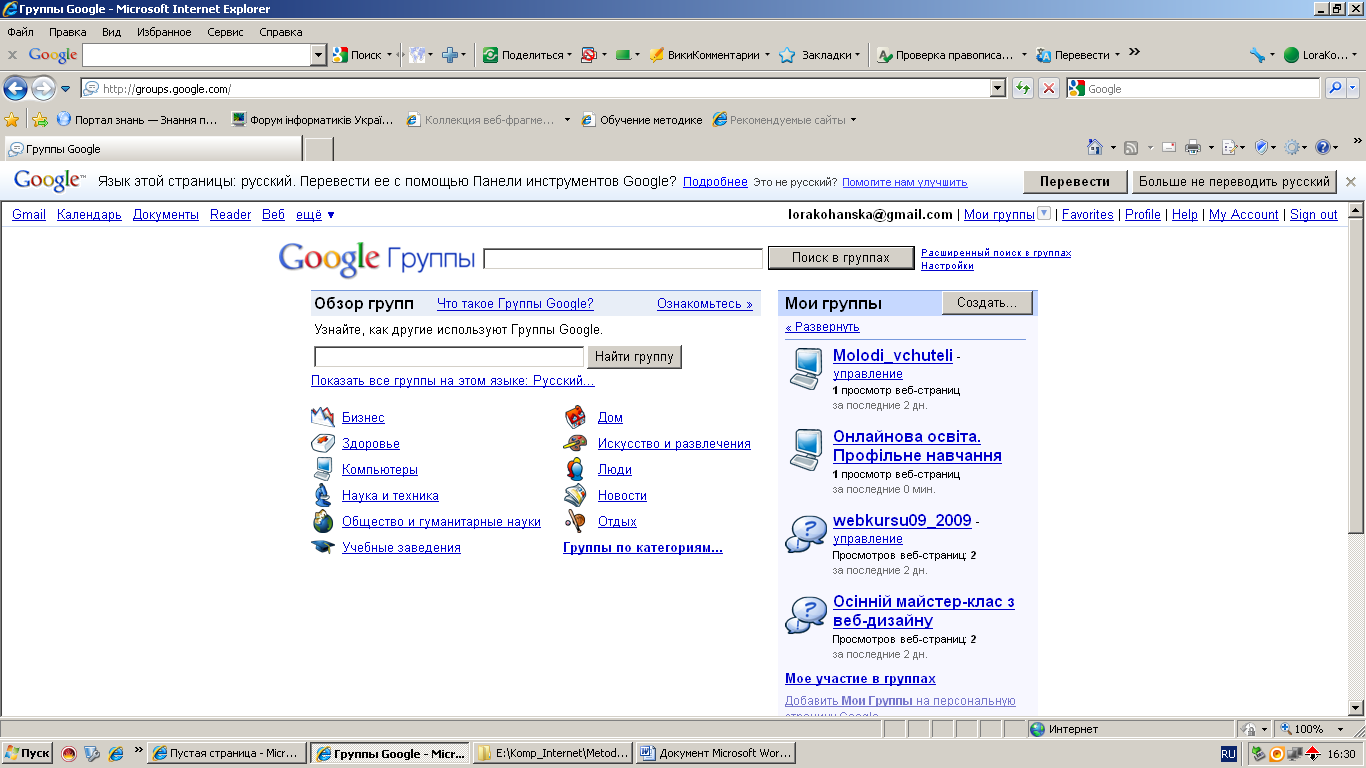Click the RU language indicator in tray
This screenshot has height=768, width=1366.
(x=1228, y=754)
